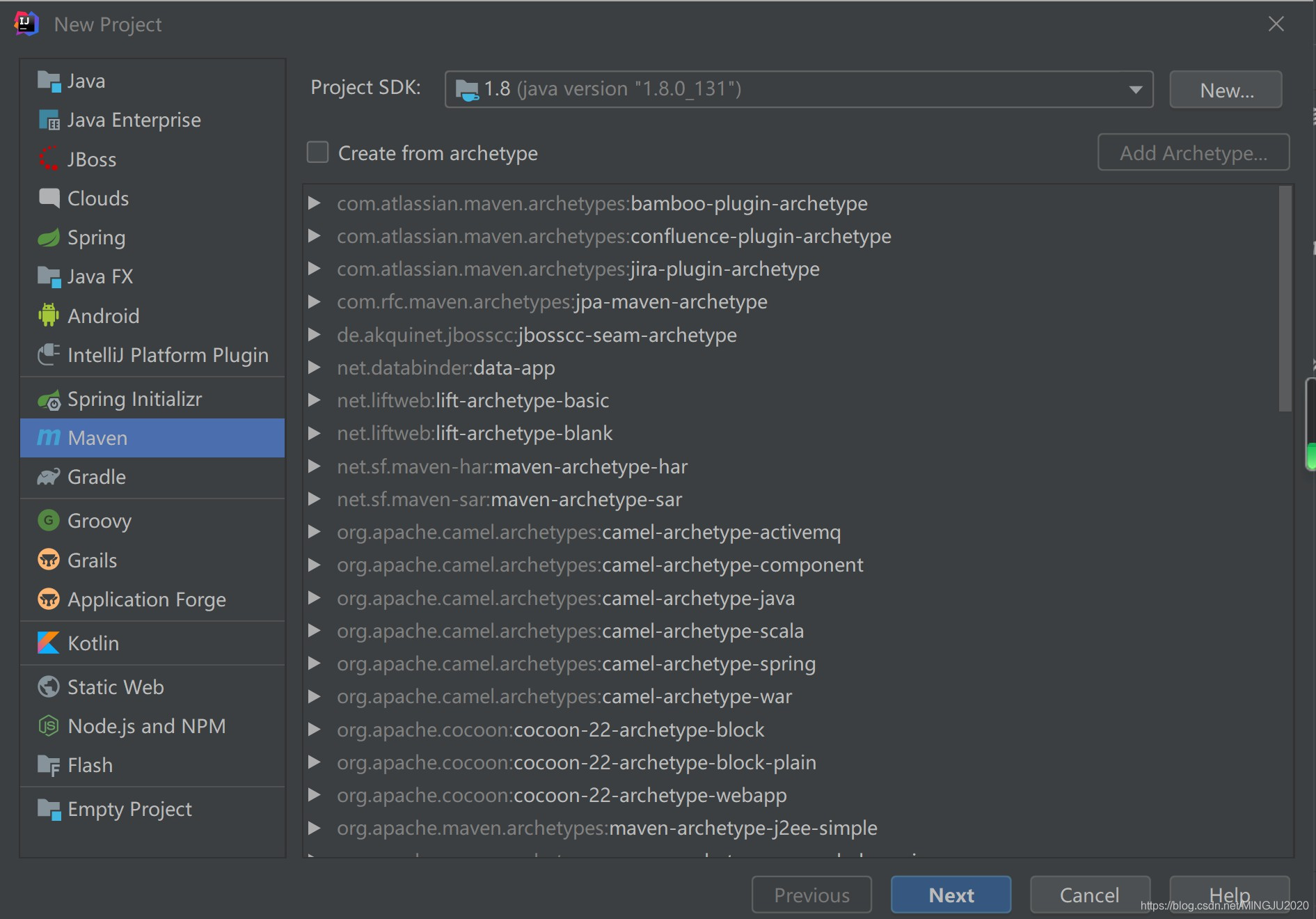1316x919 pixels.
Task: Click the Previous button
Action: (811, 895)
